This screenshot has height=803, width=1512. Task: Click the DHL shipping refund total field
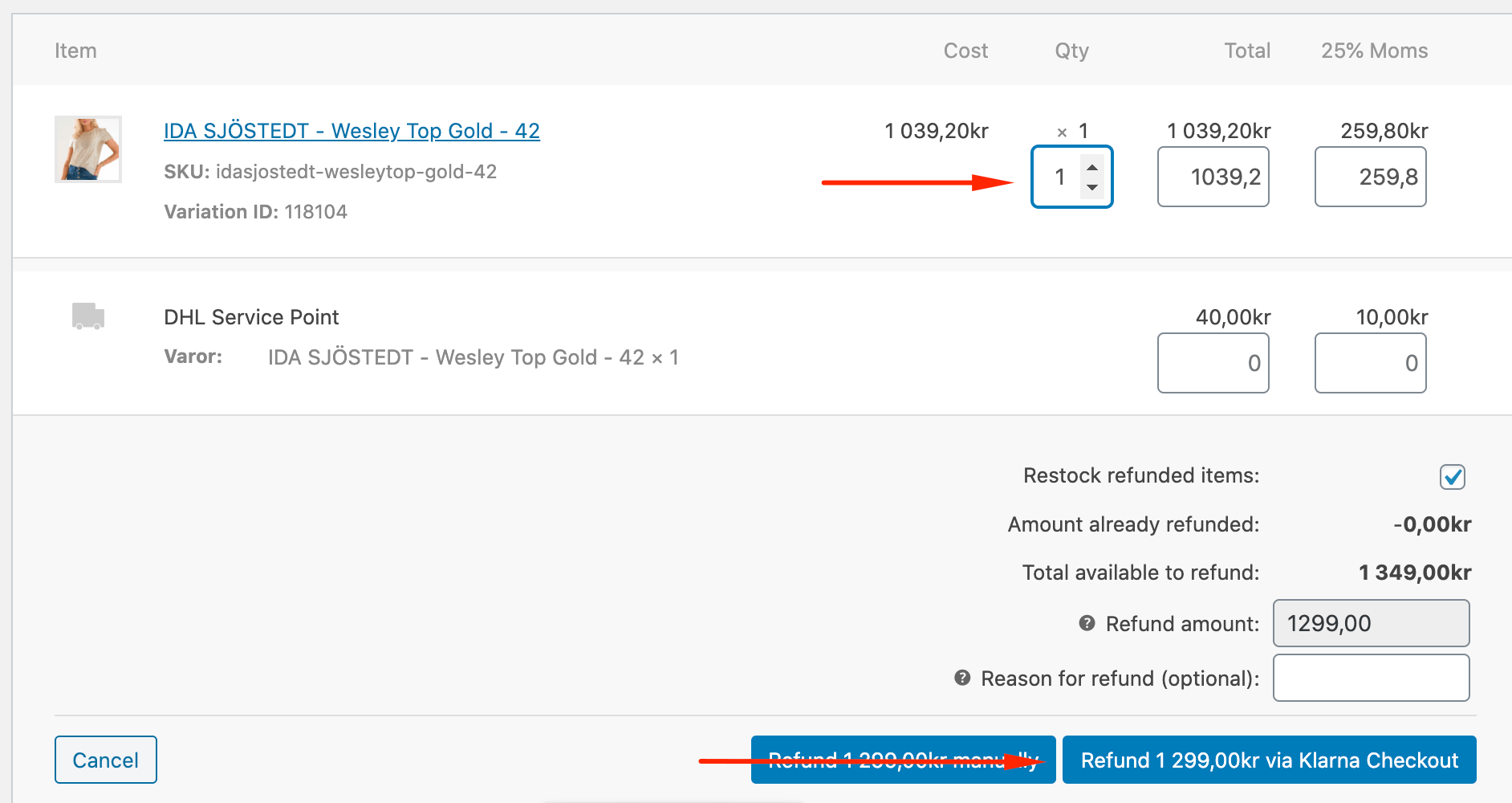pyautogui.click(x=1213, y=363)
